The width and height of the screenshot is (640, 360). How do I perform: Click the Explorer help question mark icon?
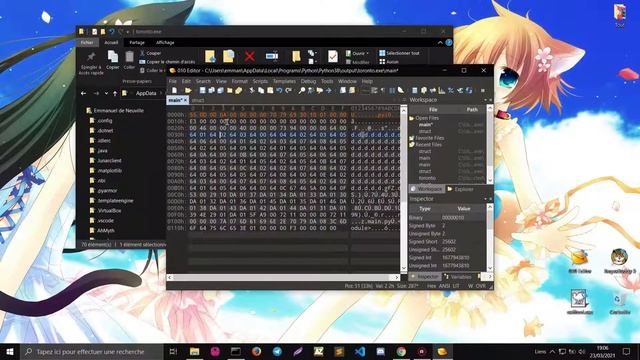point(449,42)
